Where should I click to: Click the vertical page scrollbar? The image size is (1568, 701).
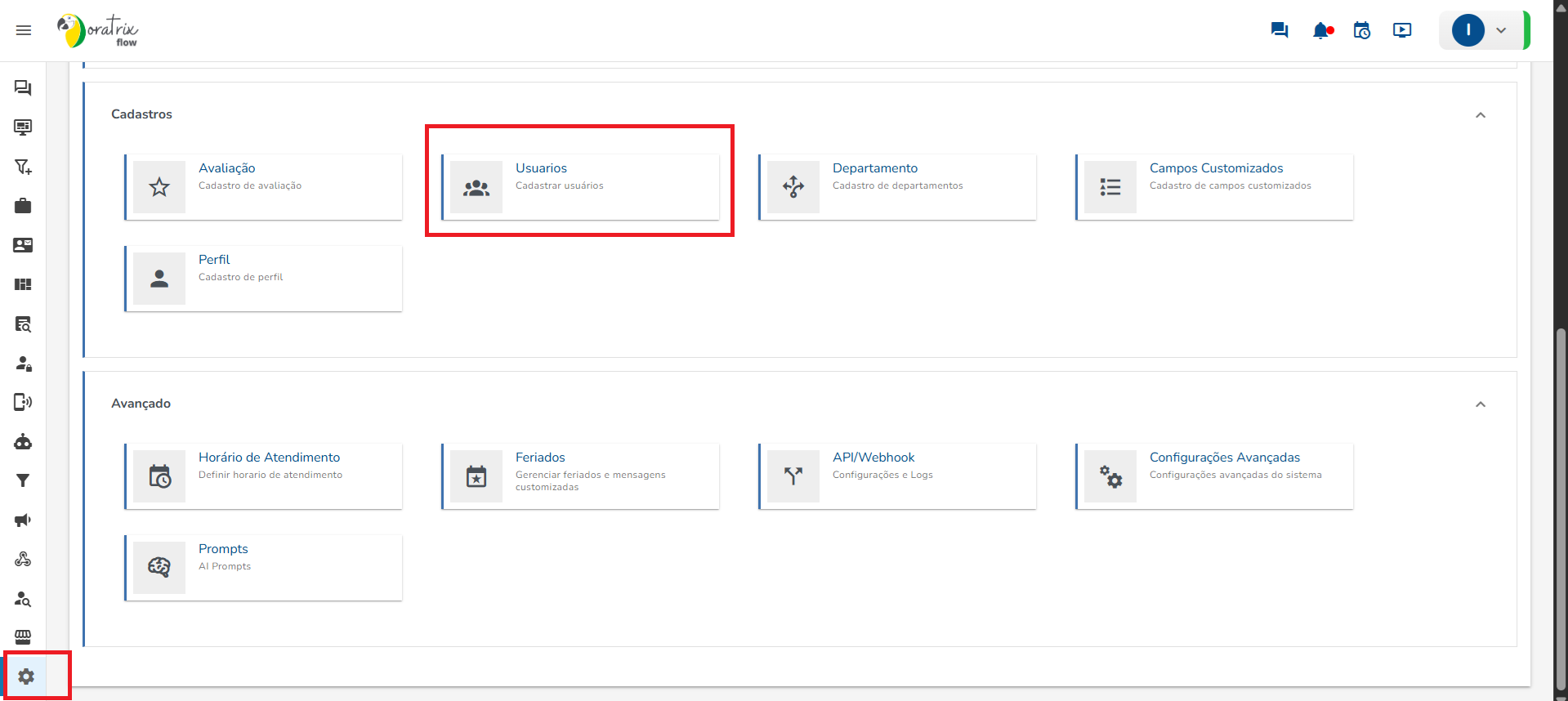1561,507
